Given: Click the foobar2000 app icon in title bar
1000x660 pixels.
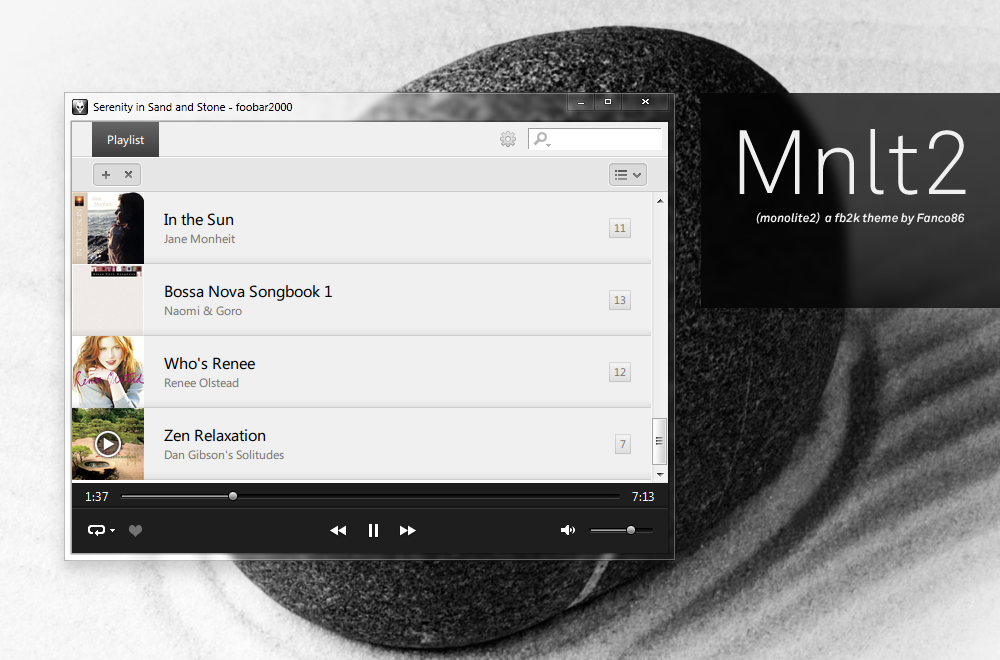Looking at the screenshot, I should (x=80, y=107).
